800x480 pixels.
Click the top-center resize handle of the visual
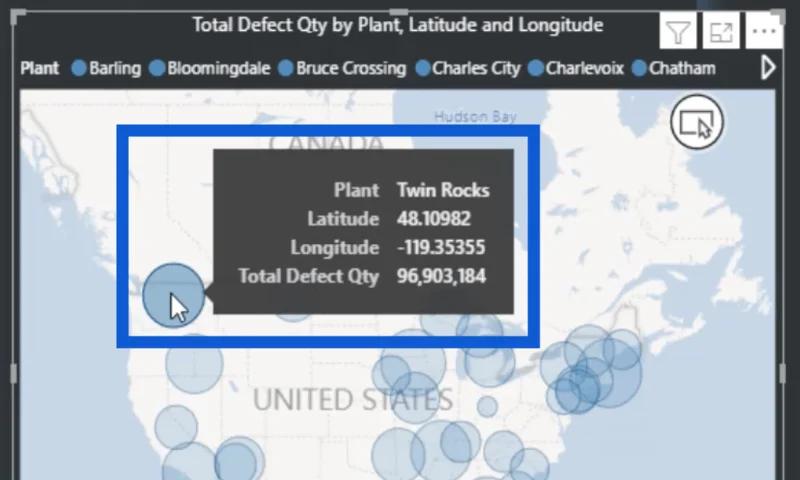click(398, 12)
